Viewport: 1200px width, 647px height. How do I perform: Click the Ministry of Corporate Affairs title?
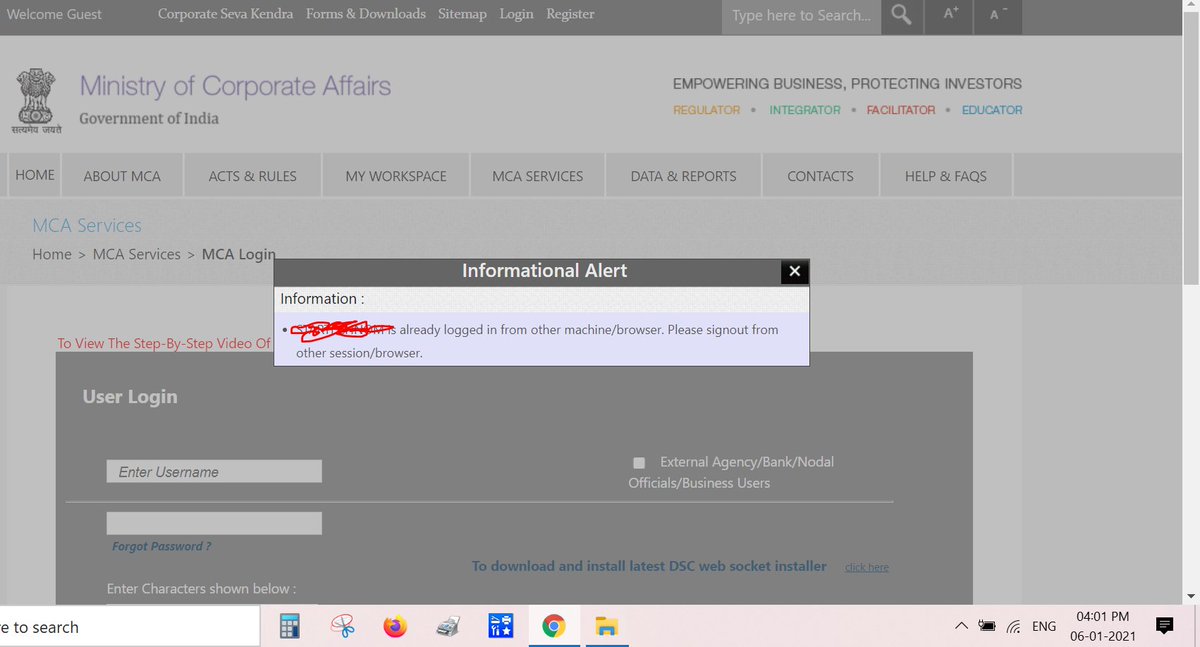[235, 87]
